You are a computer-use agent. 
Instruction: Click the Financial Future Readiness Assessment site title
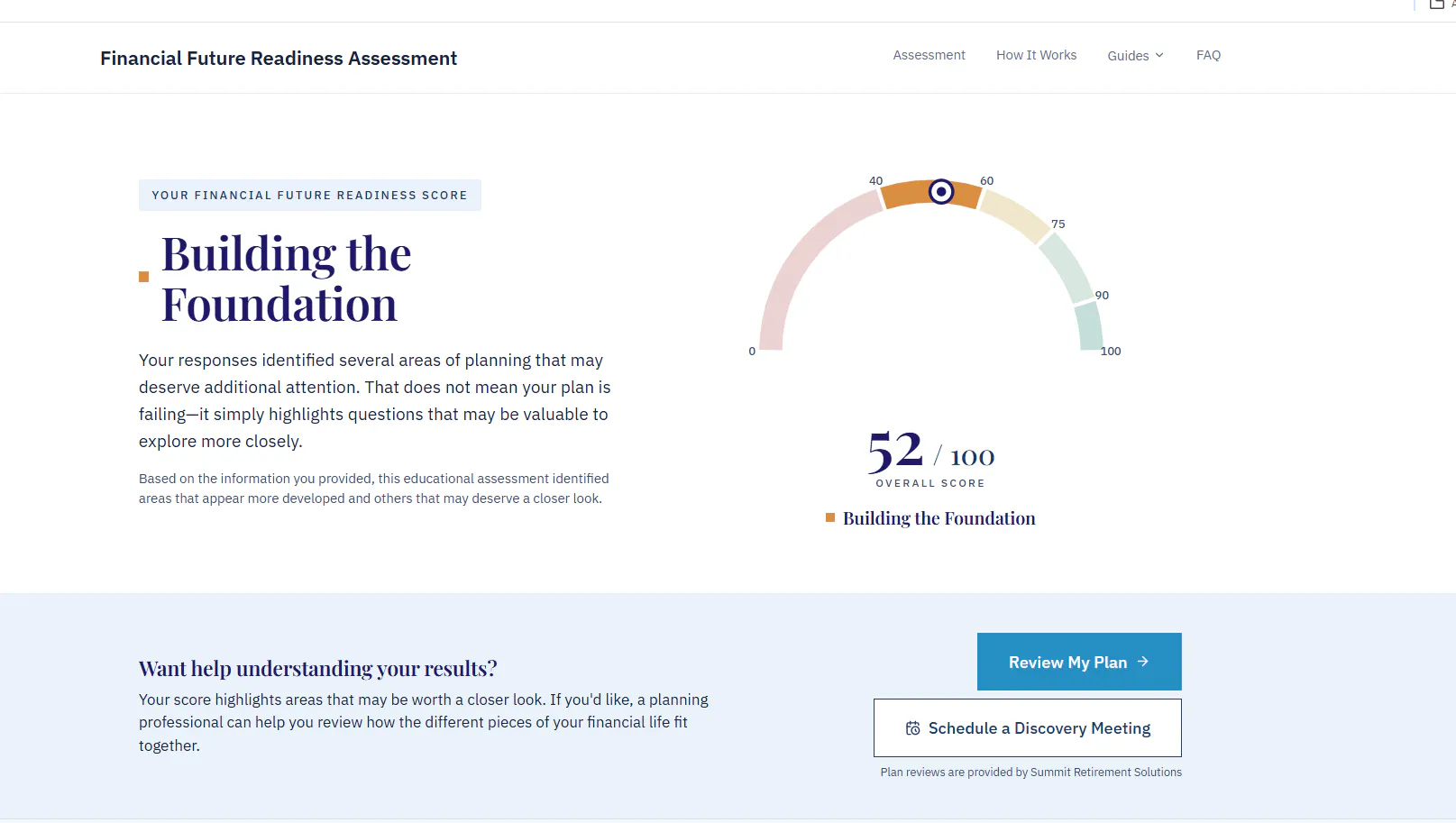[x=279, y=59]
